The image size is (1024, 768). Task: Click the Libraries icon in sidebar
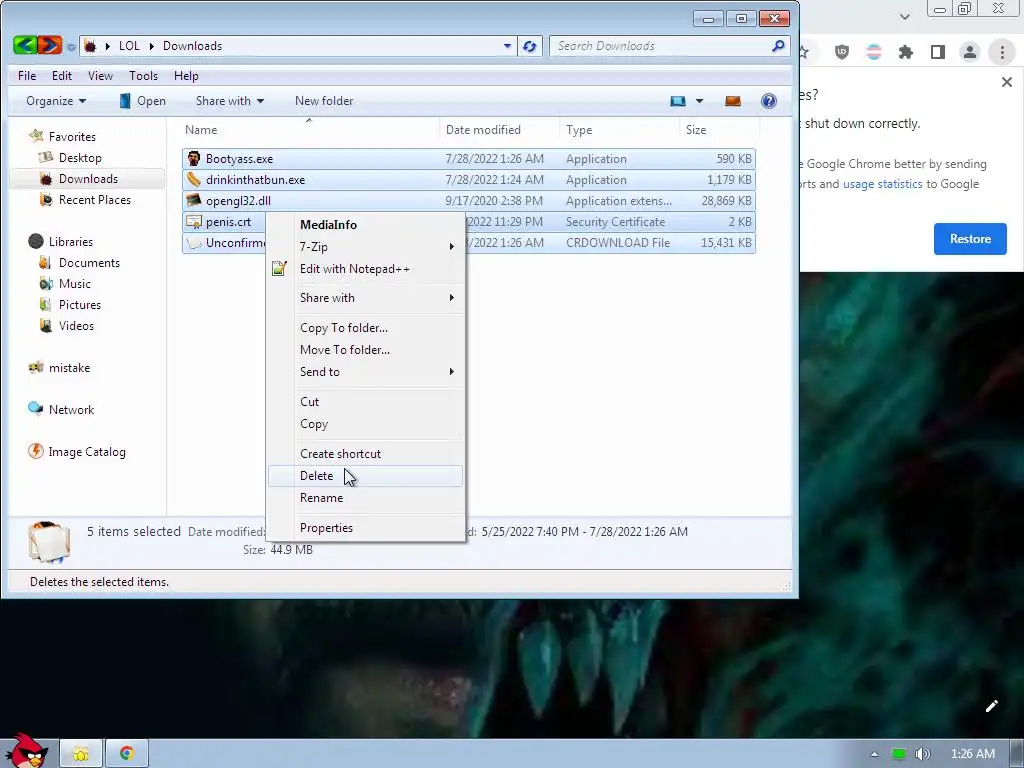[x=36, y=241]
